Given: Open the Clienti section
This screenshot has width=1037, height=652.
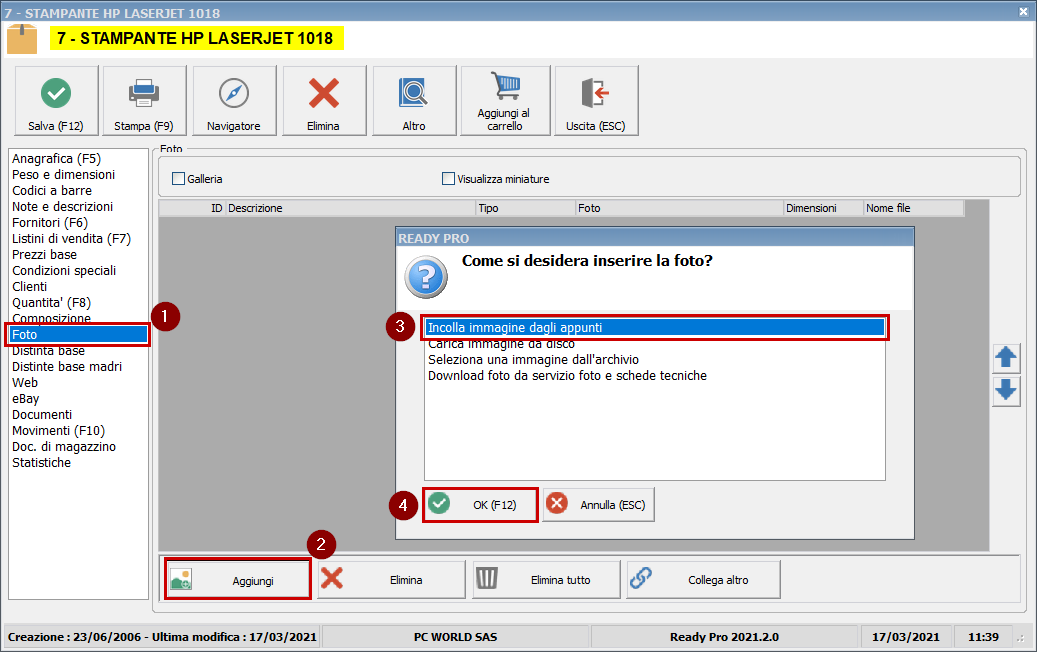Looking at the screenshot, I should (29, 286).
